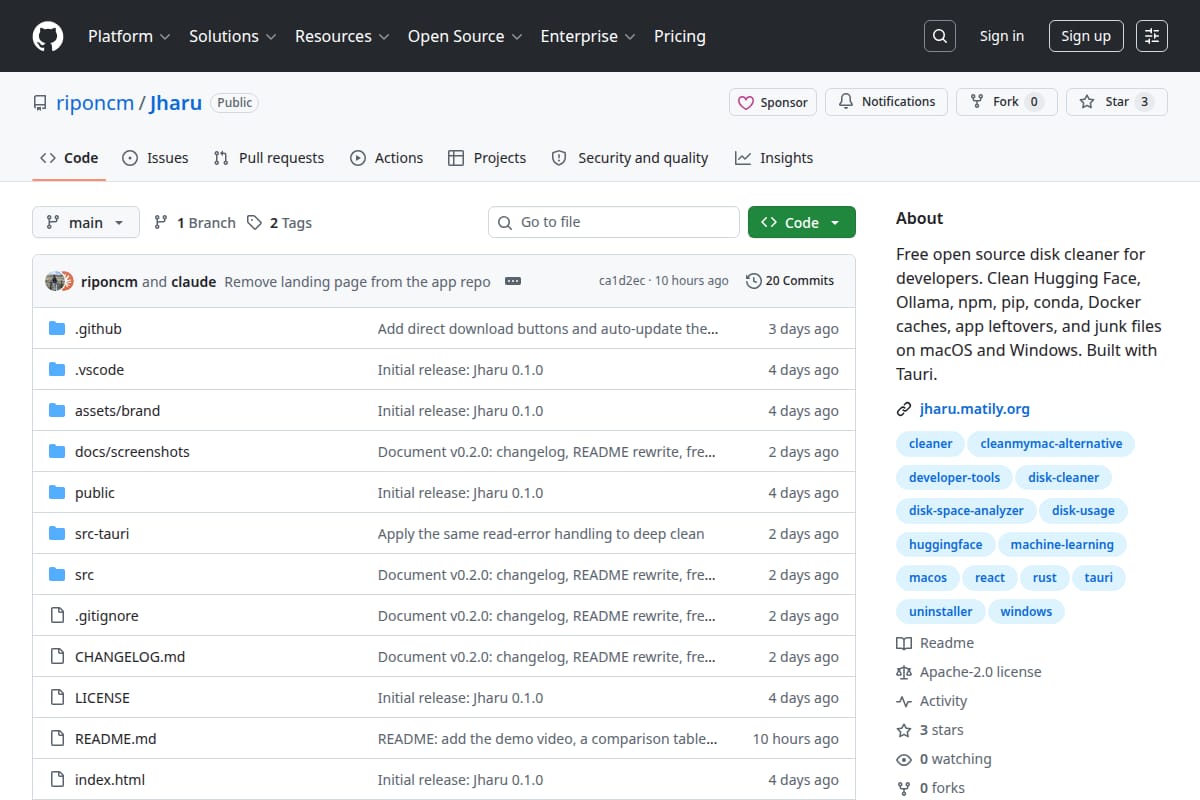The width and height of the screenshot is (1200, 800).
Task: Open the docs/screenshots folder
Action: point(132,452)
